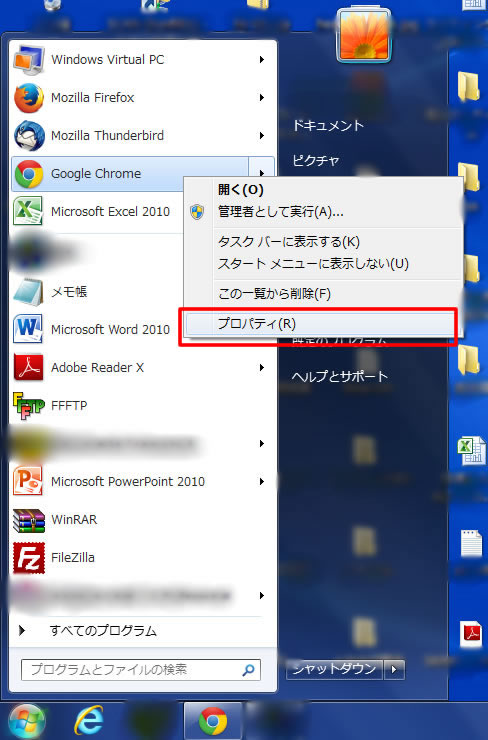The height and width of the screenshot is (740, 488).
Task: Click the Microsoft Word 2010 label
Action: 110,329
